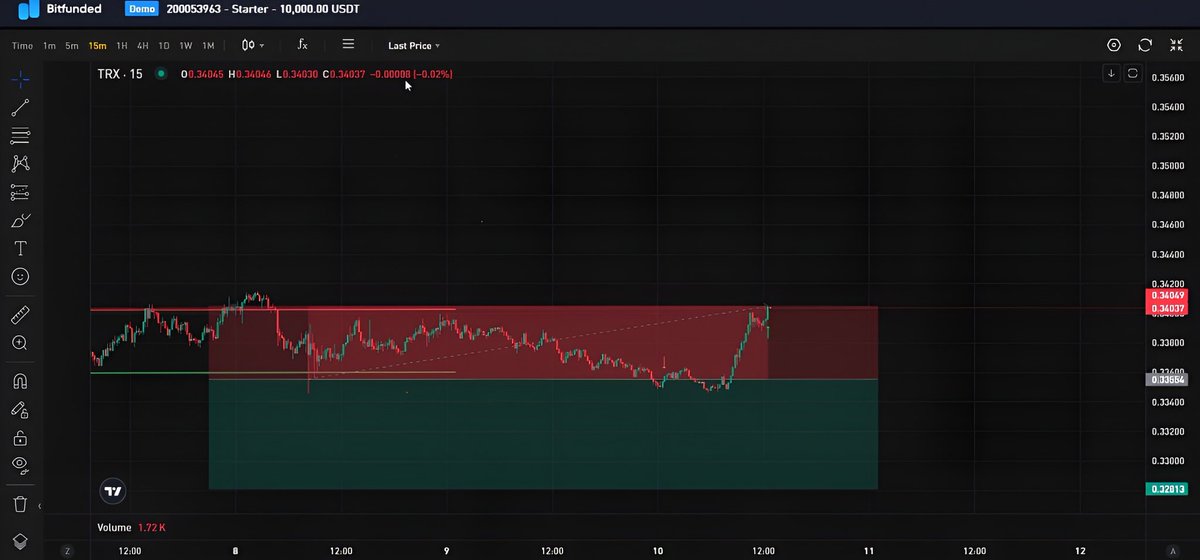Select the crosshair cursor tool
Screen dimensions: 1200x560
(x=20, y=79)
